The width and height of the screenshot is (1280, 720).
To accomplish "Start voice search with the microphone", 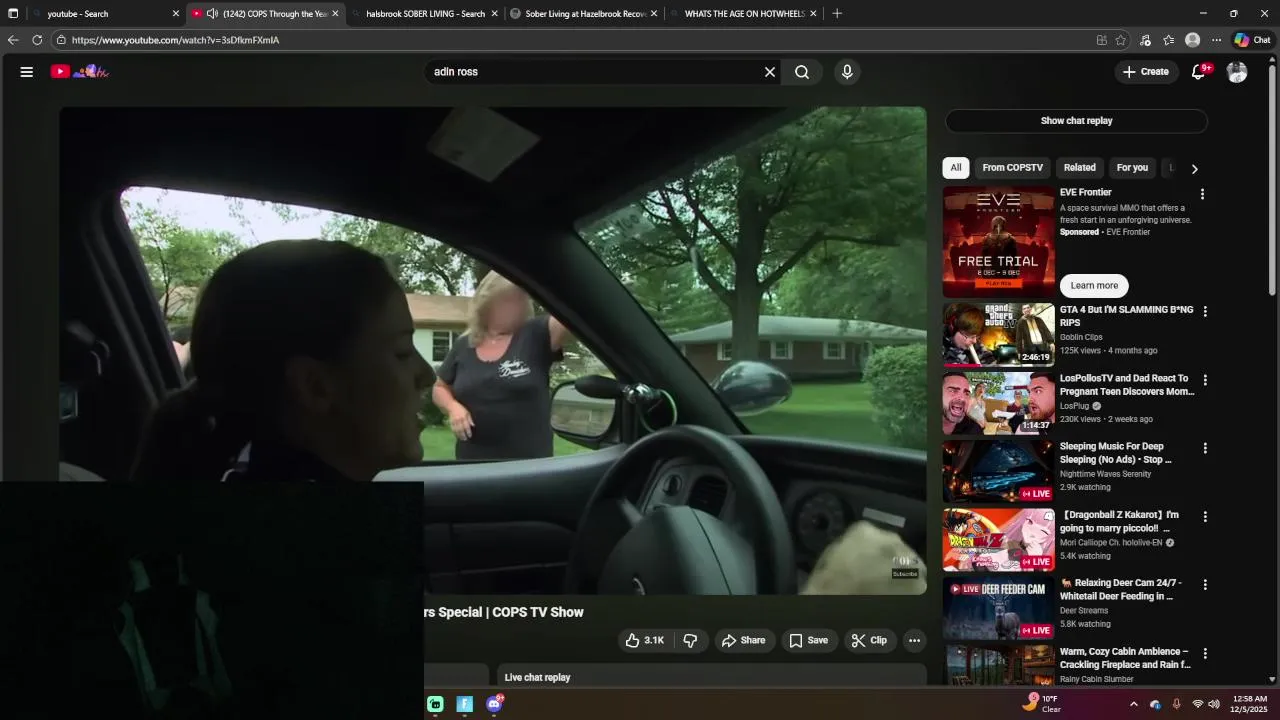I will (x=847, y=72).
